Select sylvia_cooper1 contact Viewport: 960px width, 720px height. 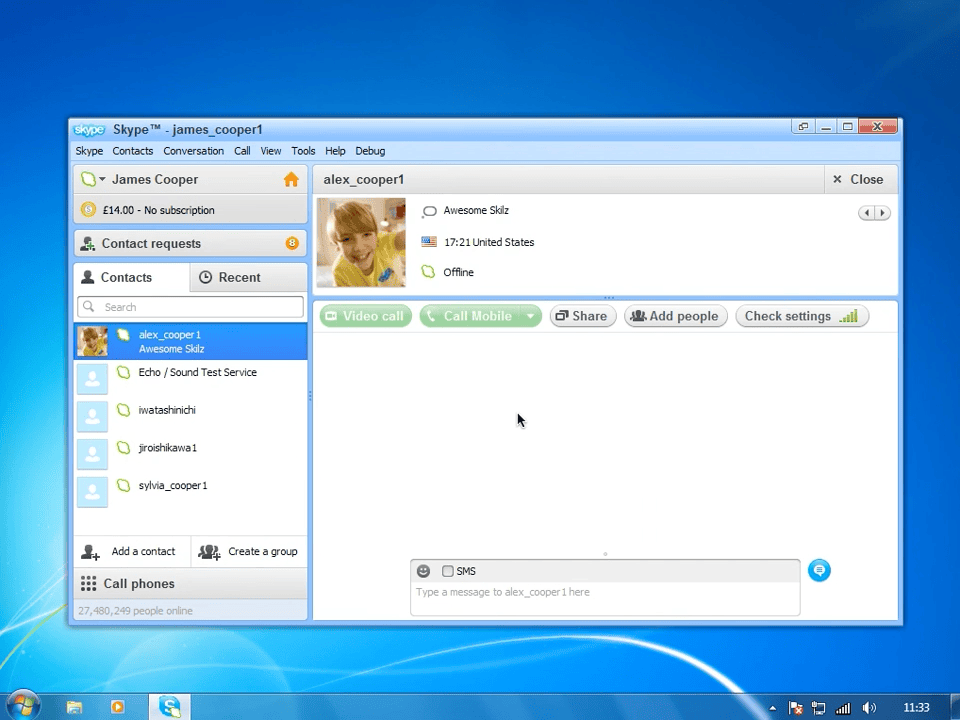click(190, 492)
